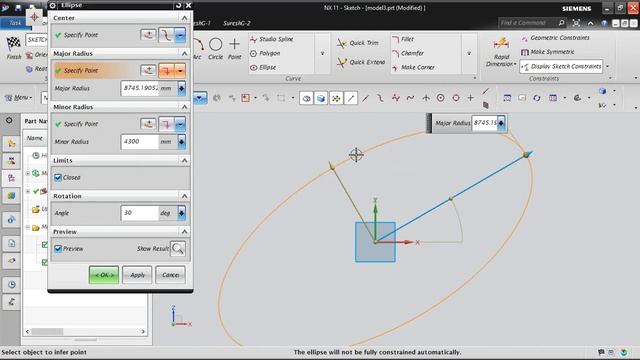This screenshot has width=640, height=360.
Task: Collapse the Major Radius section
Action: [x=184, y=53]
